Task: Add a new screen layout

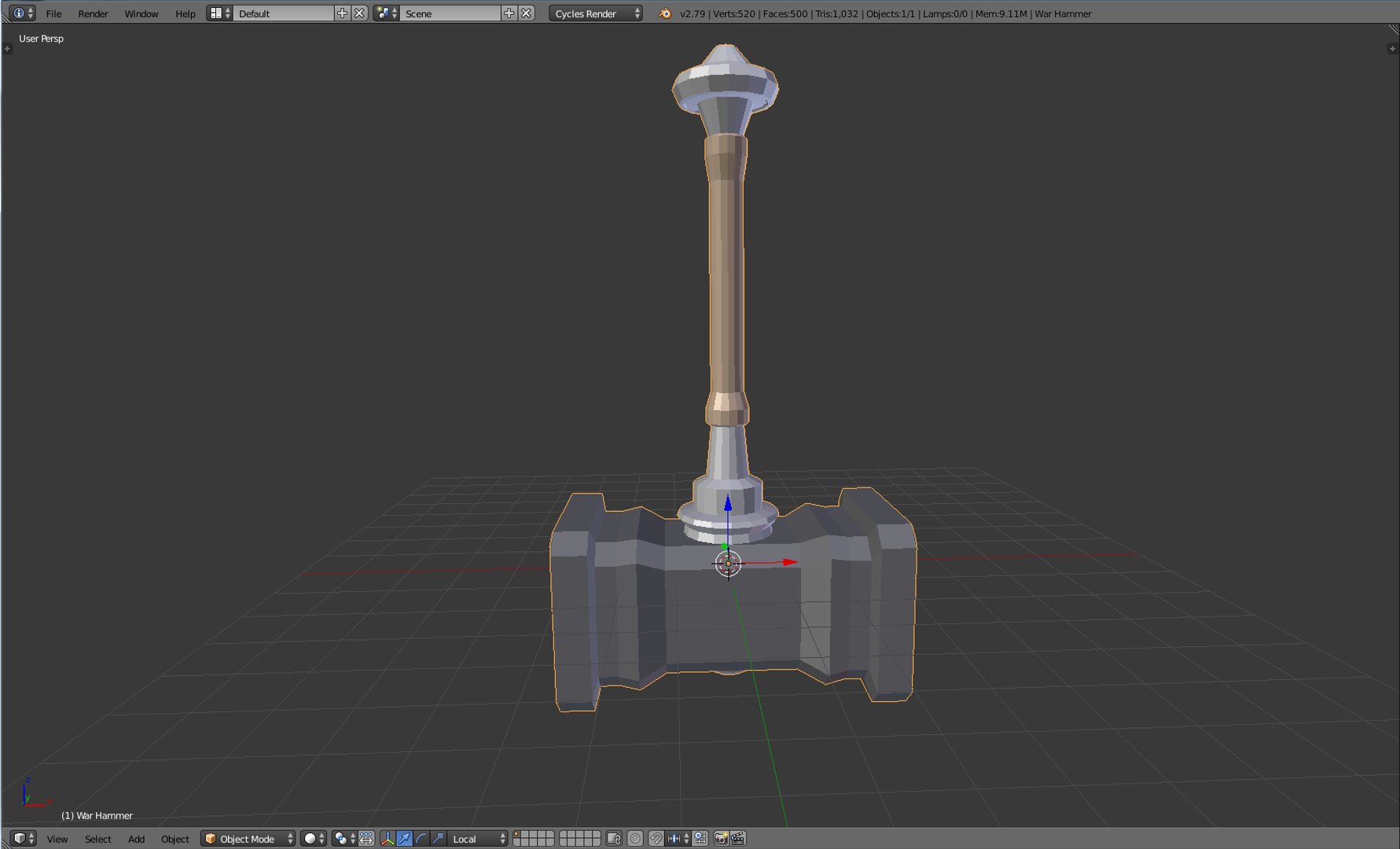Action: pos(342,13)
